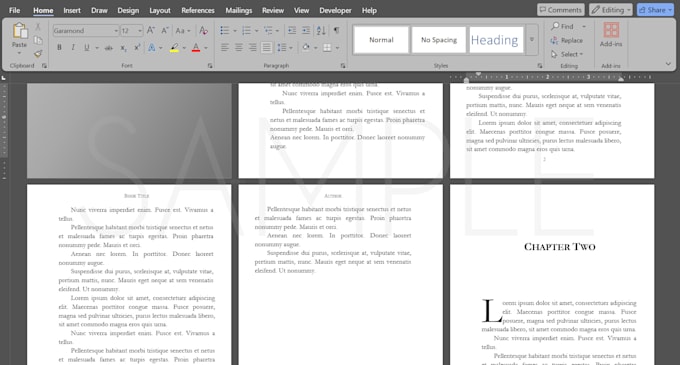Open the Editing mode dropdown
680x365 pixels.
611,10
